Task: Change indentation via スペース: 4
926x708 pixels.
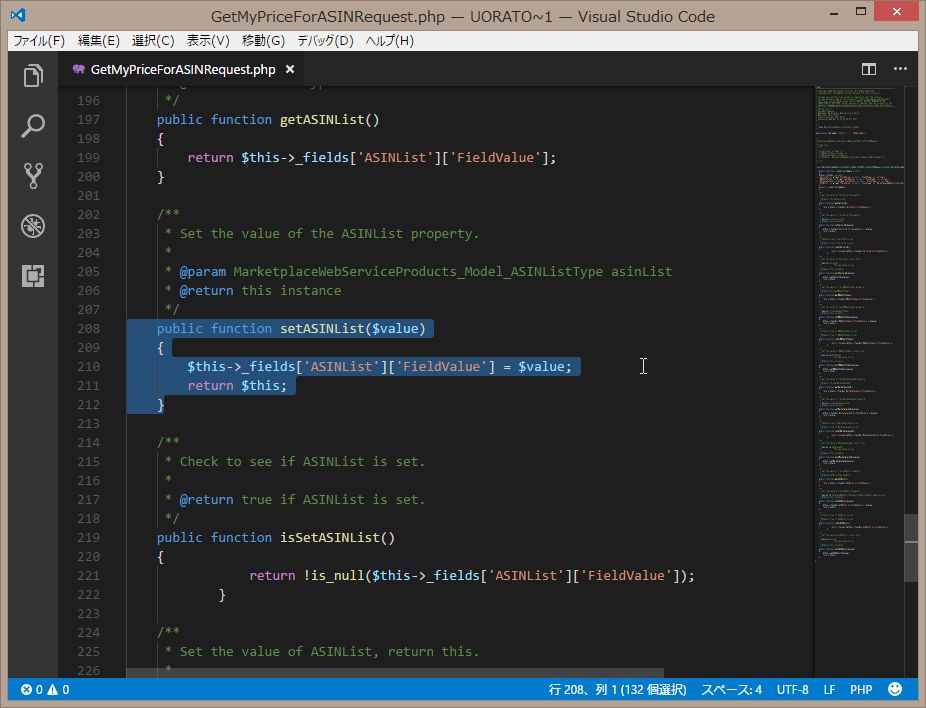Action: [731, 689]
